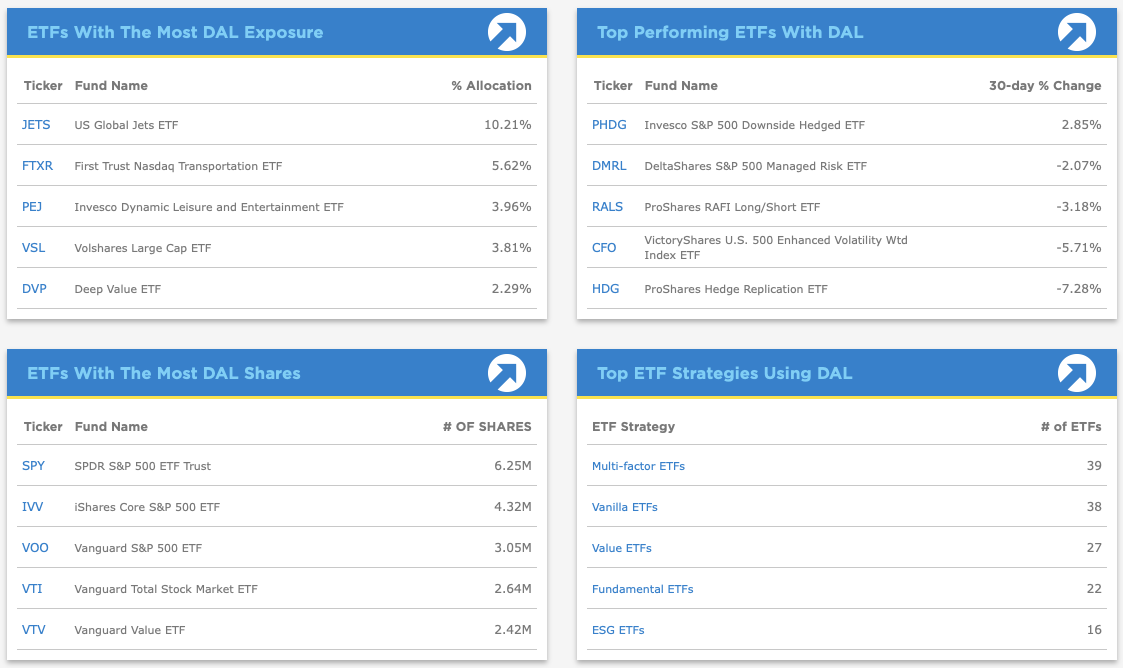The width and height of the screenshot is (1123, 668).
Task: Click the 5.62% allocation value
Action: pyautogui.click(x=511, y=165)
